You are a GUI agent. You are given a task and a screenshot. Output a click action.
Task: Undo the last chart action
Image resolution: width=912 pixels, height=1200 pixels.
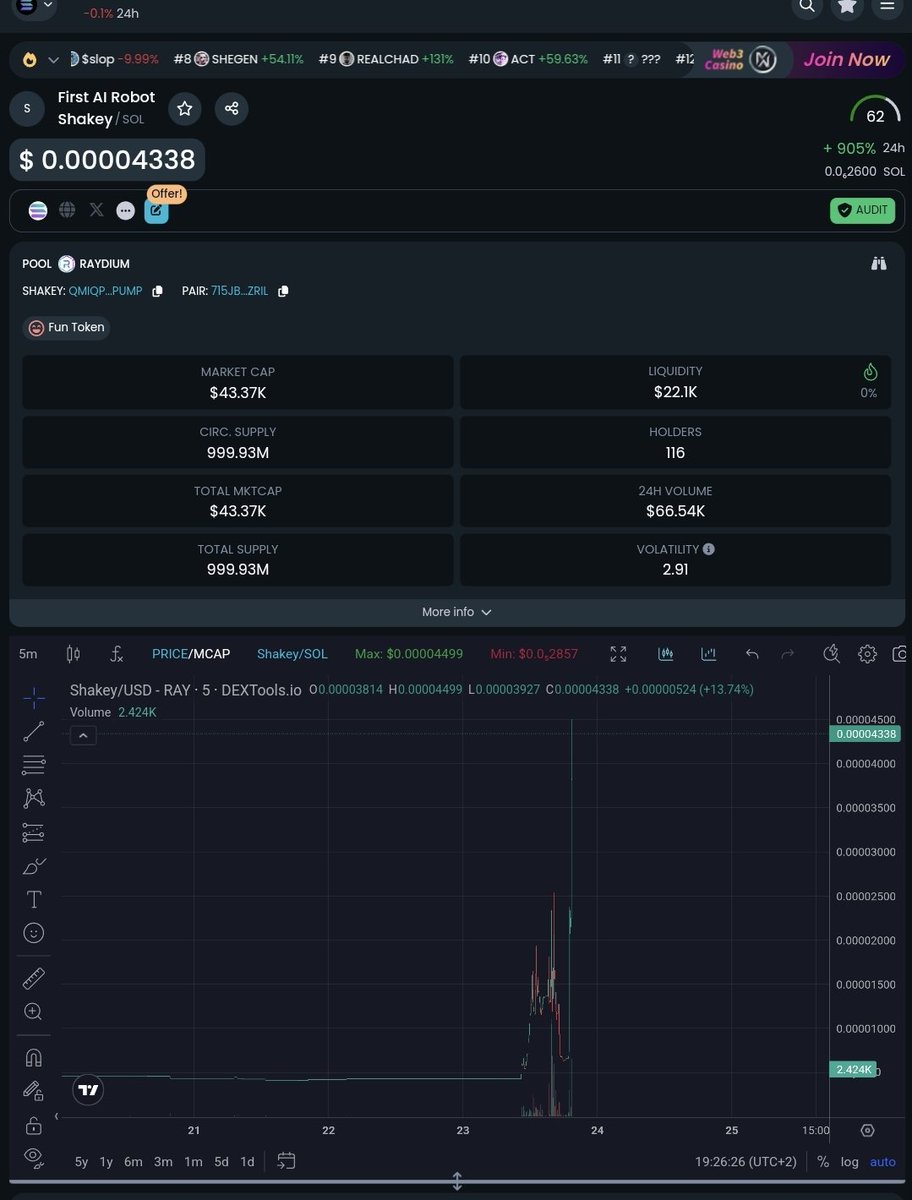tap(751, 653)
